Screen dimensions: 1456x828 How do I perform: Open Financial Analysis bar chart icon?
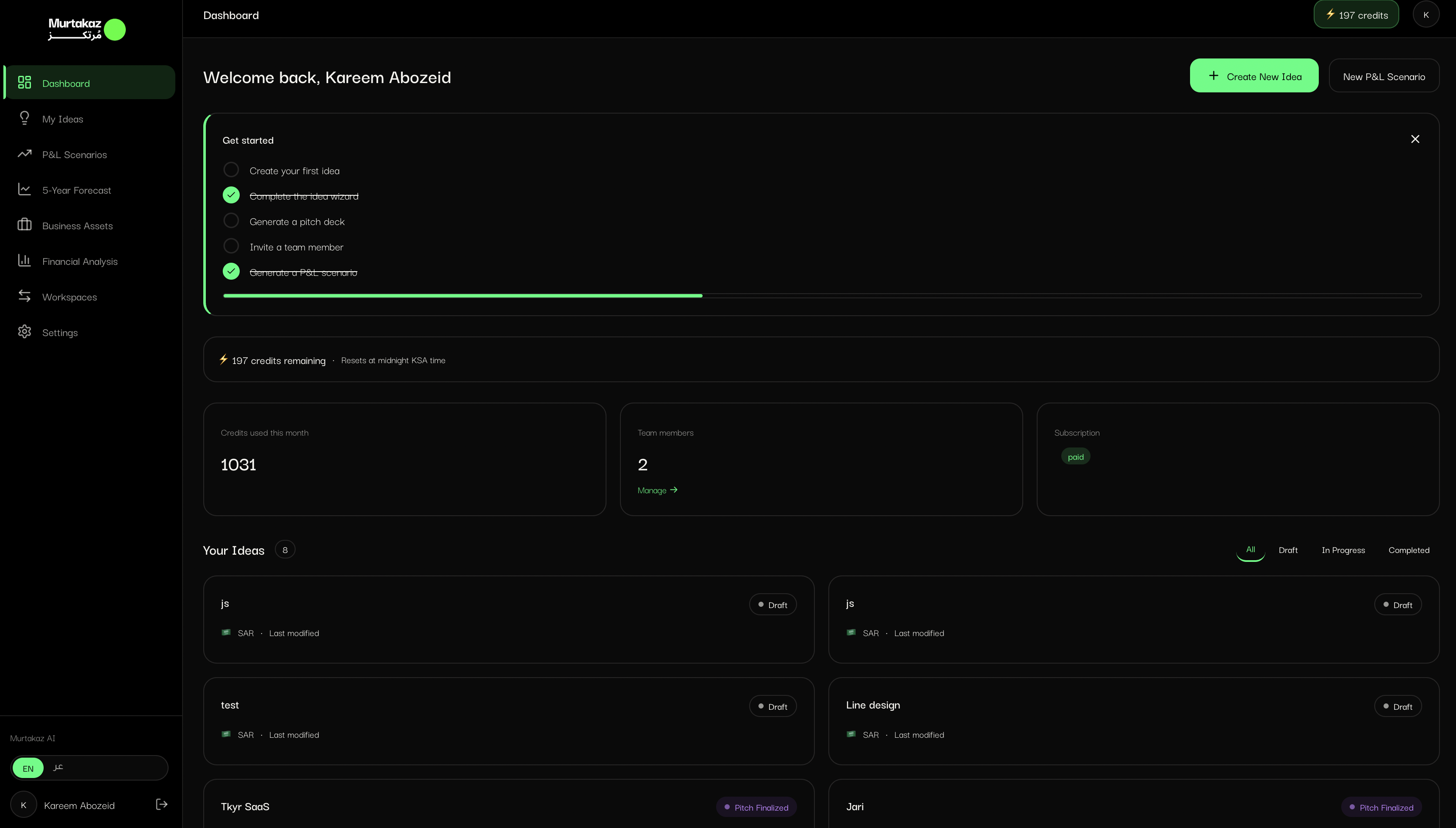coord(25,261)
